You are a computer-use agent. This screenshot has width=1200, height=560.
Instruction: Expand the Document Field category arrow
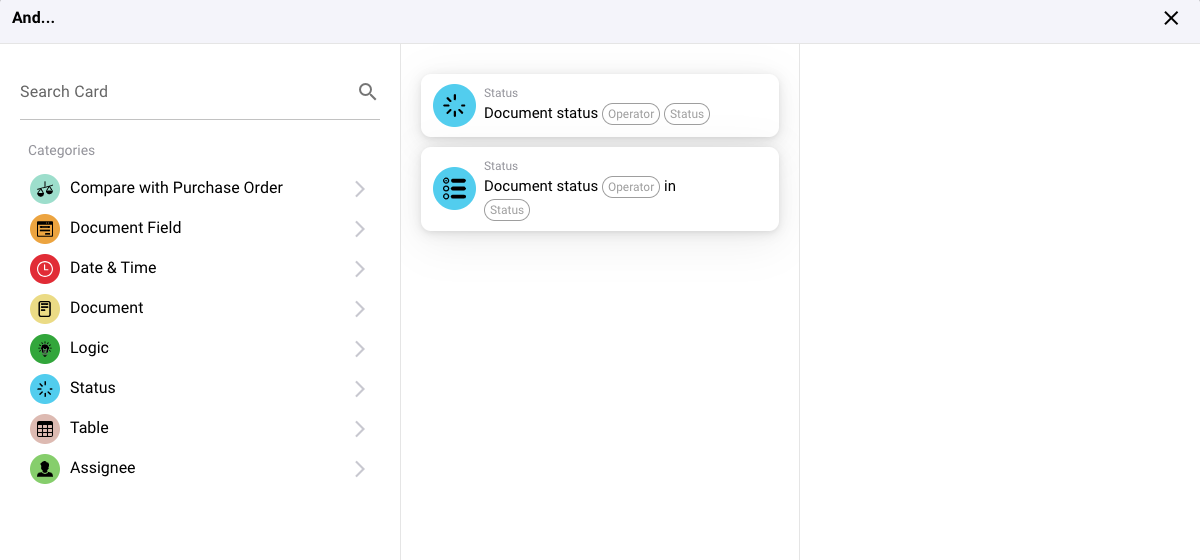(x=360, y=229)
